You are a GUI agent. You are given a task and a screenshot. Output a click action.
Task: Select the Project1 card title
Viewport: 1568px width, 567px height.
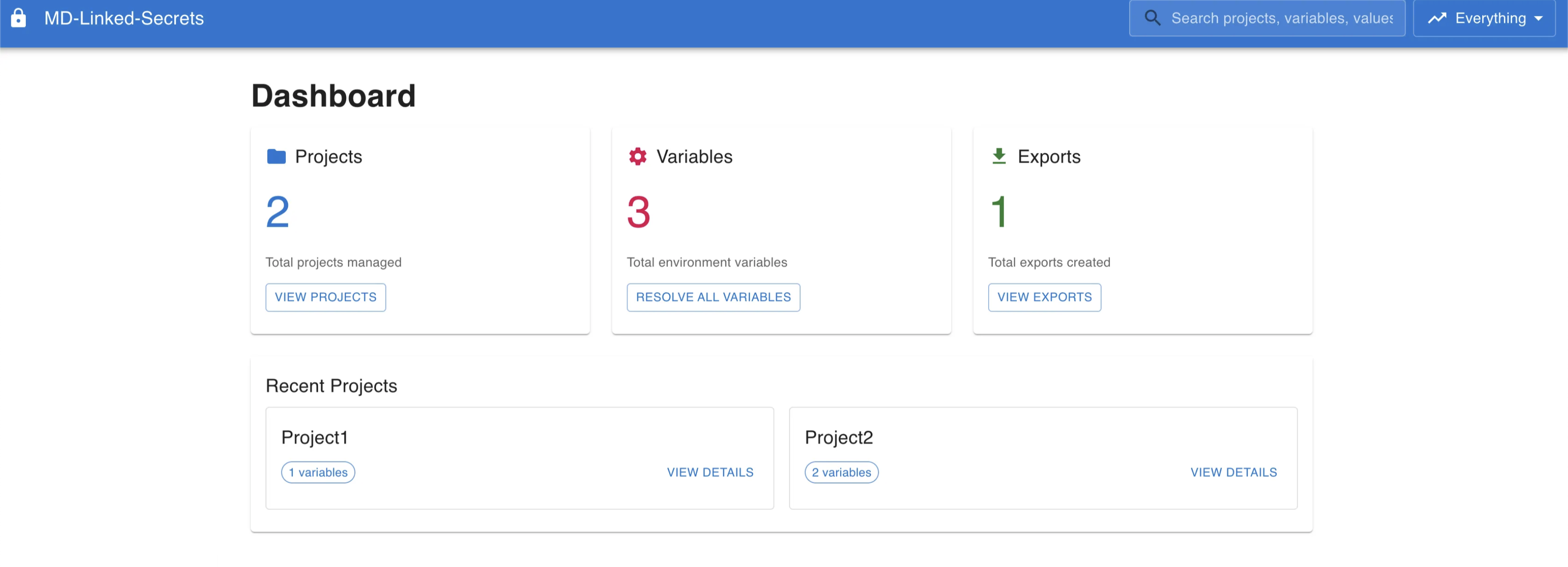(315, 438)
